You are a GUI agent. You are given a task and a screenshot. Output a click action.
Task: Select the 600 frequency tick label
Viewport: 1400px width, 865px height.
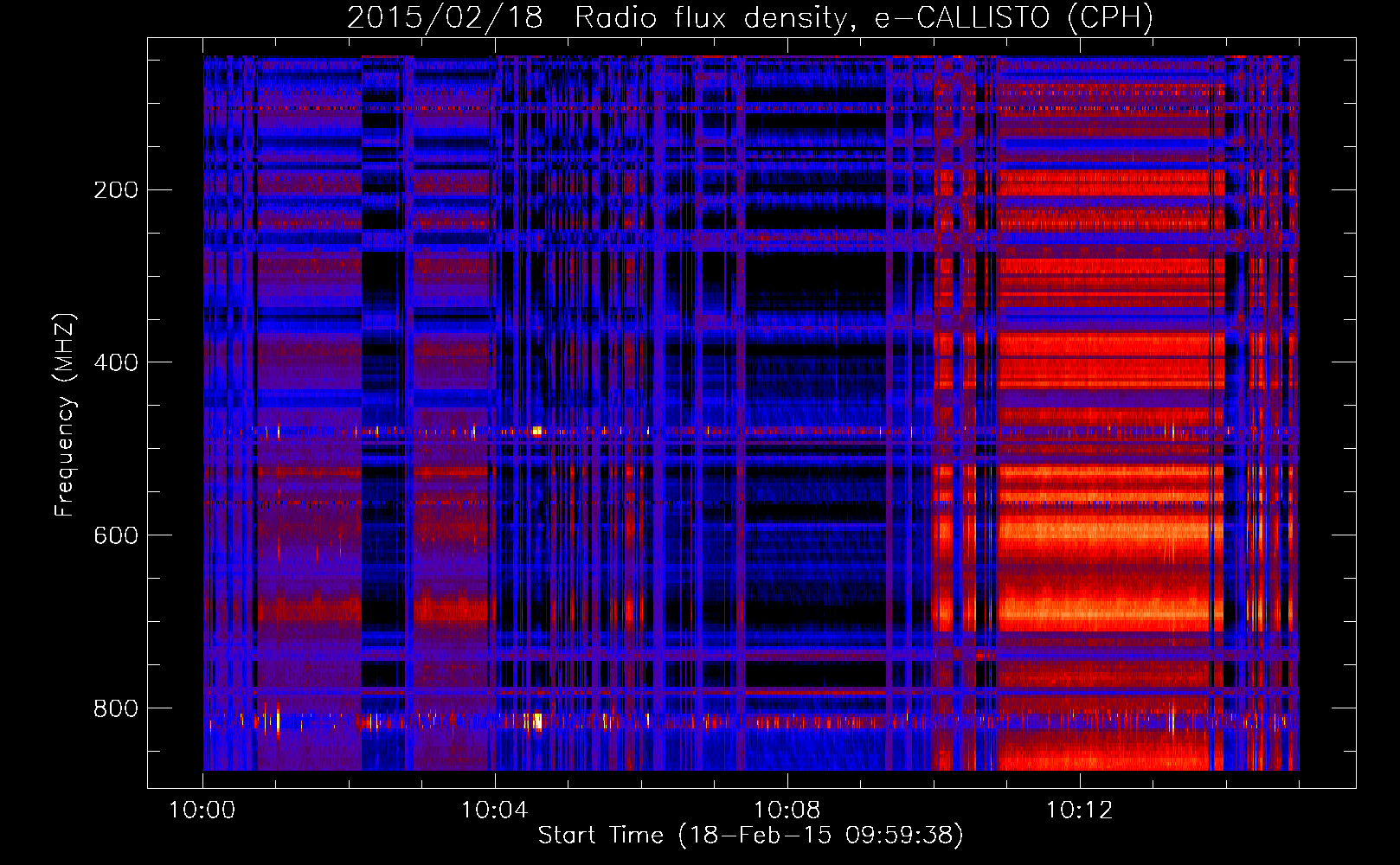(116, 535)
